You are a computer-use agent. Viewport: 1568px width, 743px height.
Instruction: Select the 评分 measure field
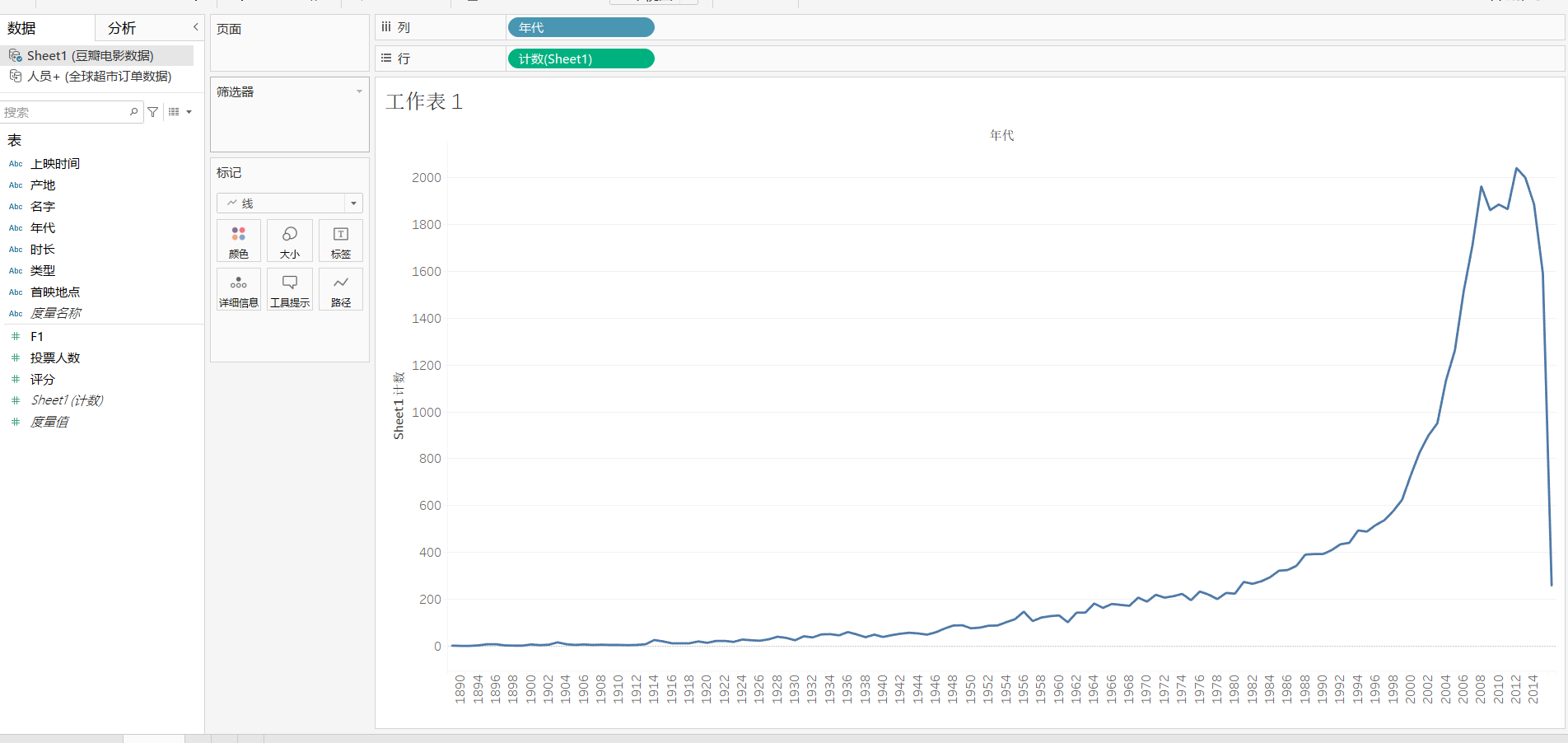pyautogui.click(x=43, y=379)
